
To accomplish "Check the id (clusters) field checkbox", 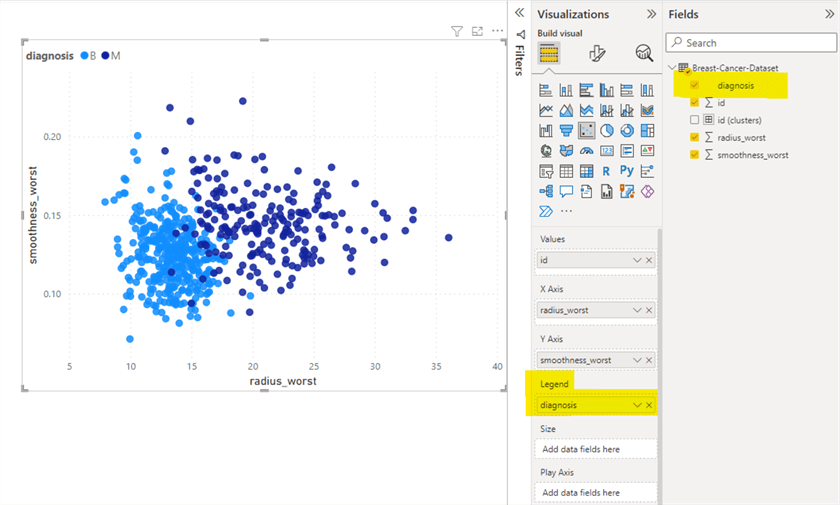I will coord(694,120).
